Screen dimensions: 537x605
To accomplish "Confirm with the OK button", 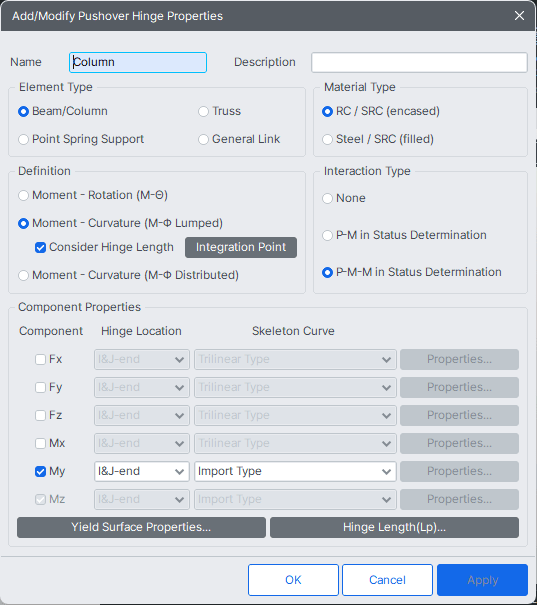I will point(293,580).
